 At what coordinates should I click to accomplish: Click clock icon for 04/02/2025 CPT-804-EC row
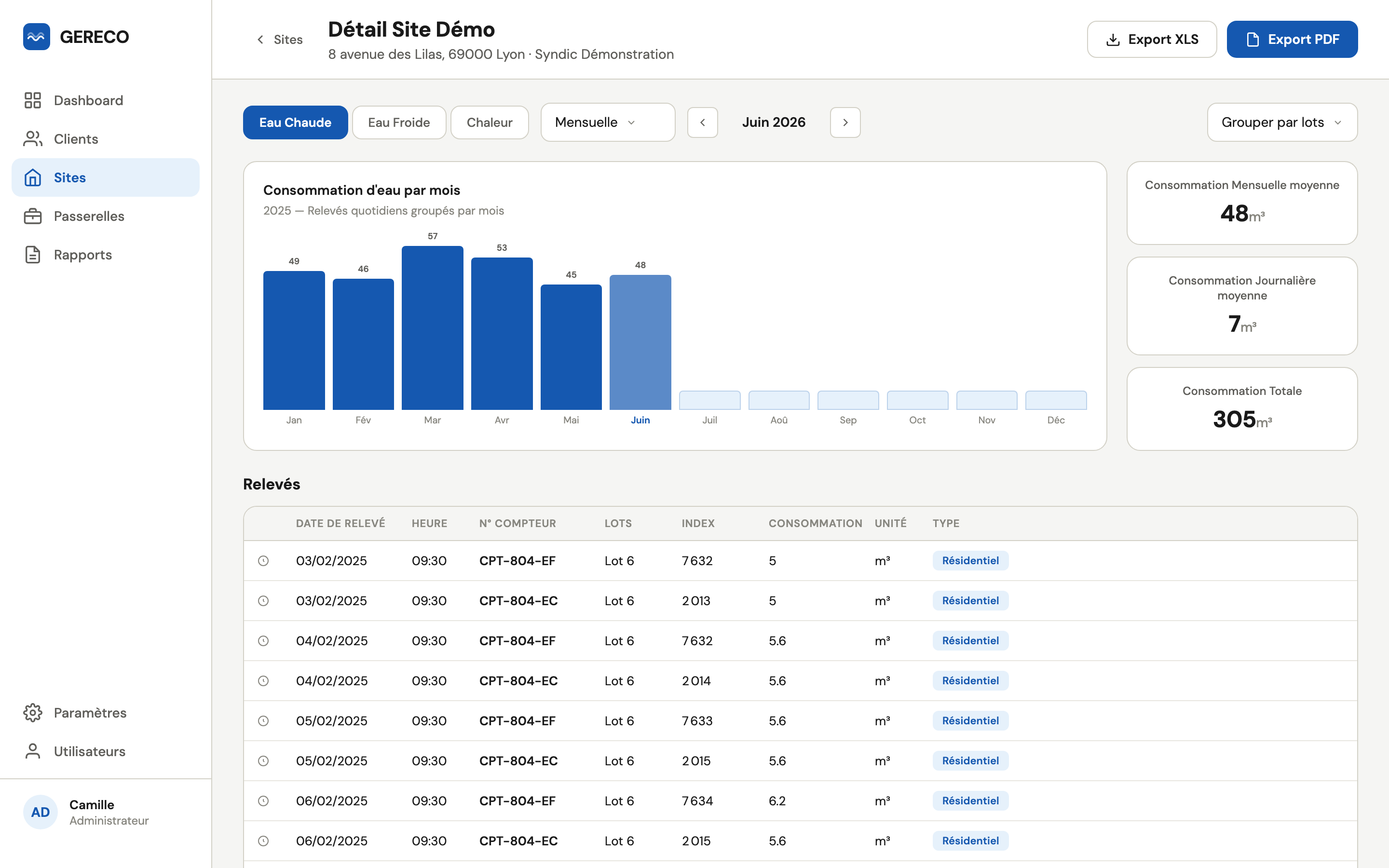coord(263,681)
